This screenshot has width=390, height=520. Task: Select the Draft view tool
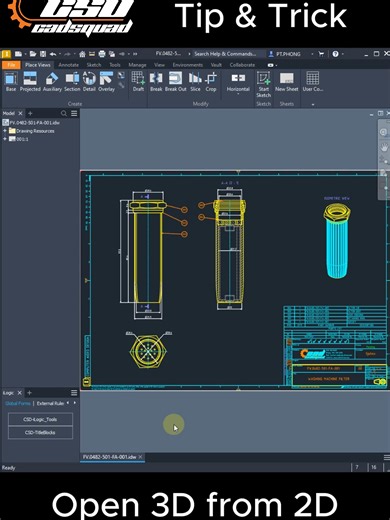pos(138,82)
